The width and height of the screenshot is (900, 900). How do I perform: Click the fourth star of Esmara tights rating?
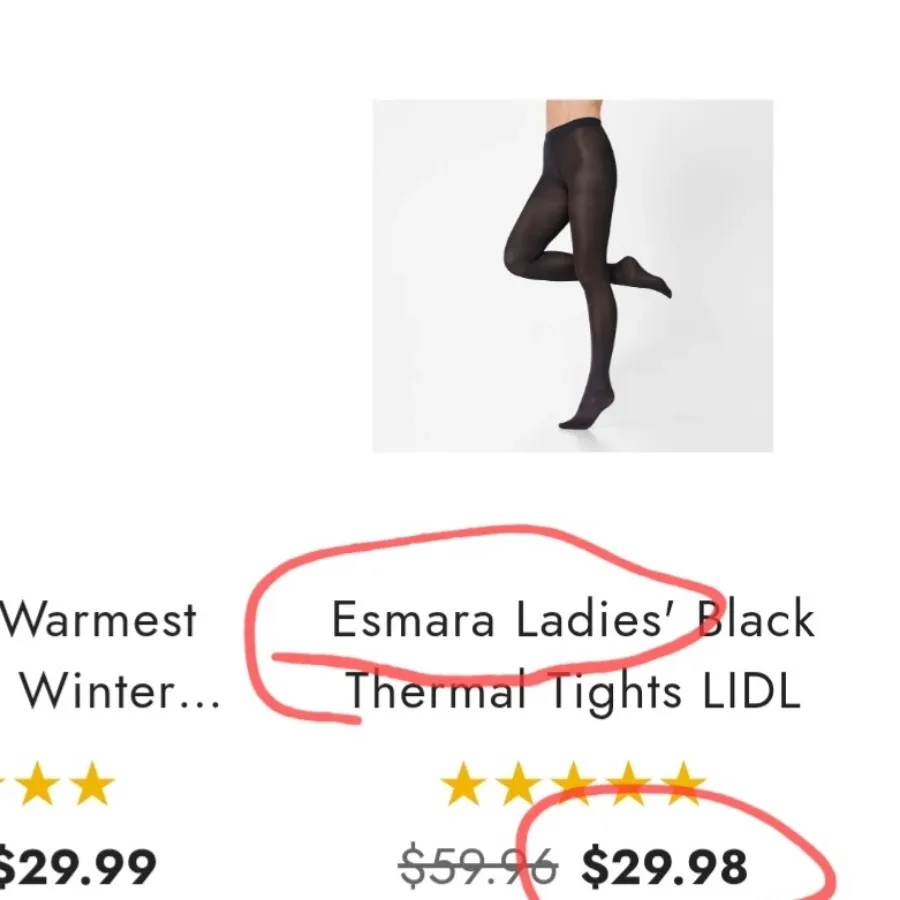pos(628,783)
